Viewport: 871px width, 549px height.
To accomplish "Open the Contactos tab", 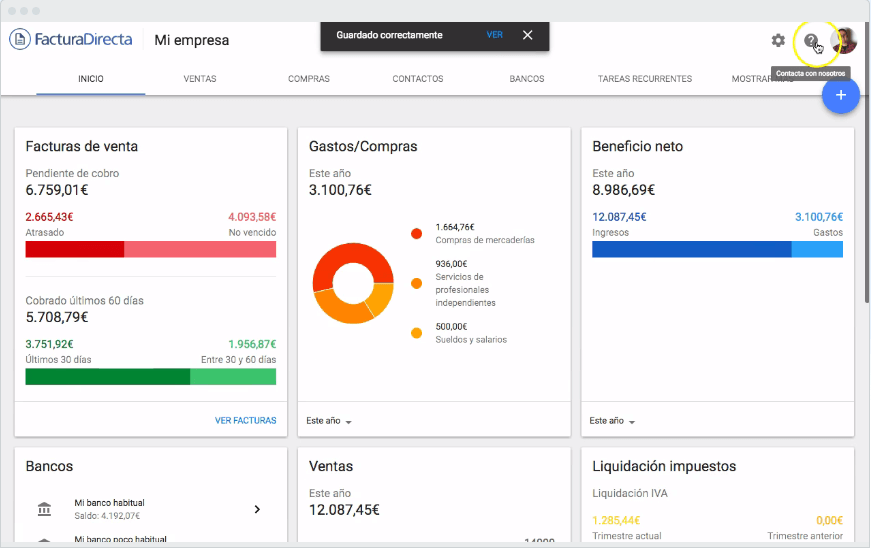I will click(x=418, y=79).
